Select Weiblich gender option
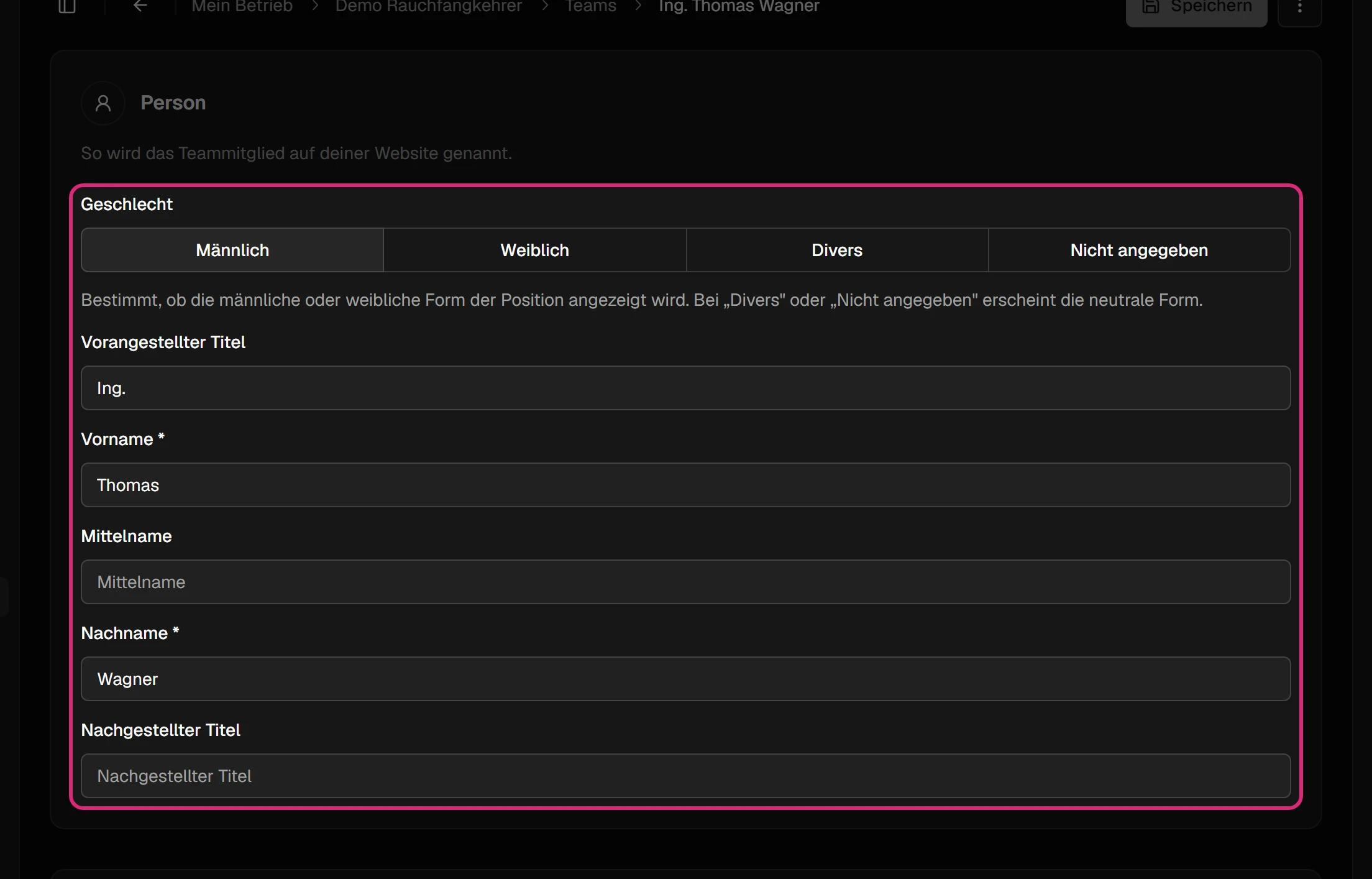Screen dimensions: 1372x879 click(535, 250)
